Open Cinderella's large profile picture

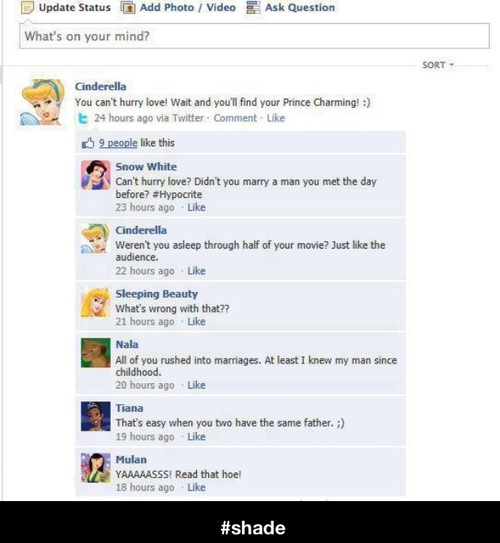click(x=41, y=103)
